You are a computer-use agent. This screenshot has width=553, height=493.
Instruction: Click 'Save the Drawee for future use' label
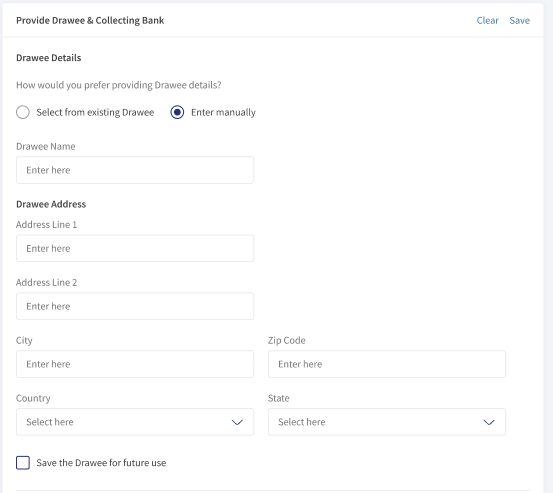(x=101, y=463)
